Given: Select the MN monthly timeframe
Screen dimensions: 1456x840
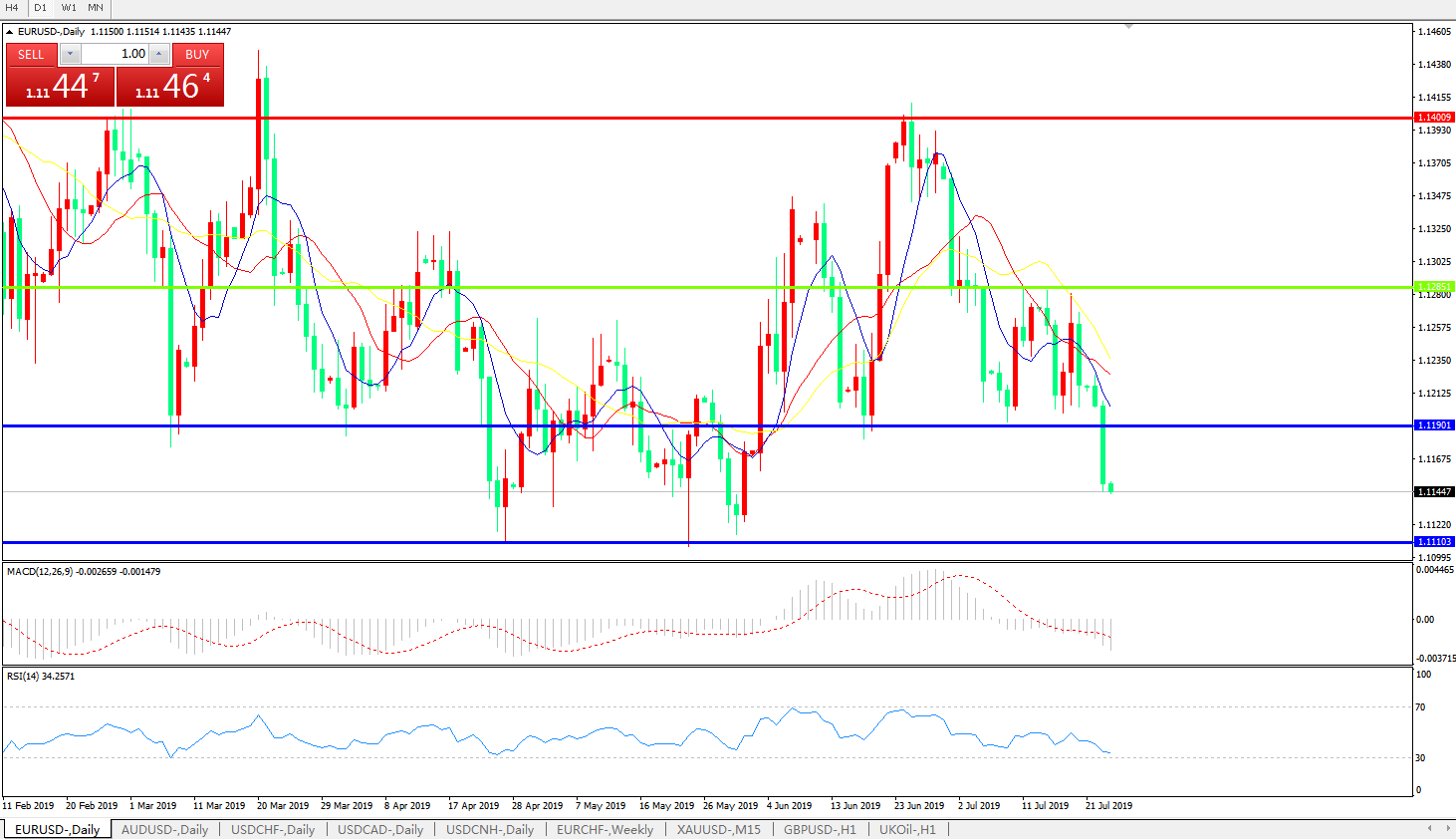Looking at the screenshot, I should pos(96,8).
